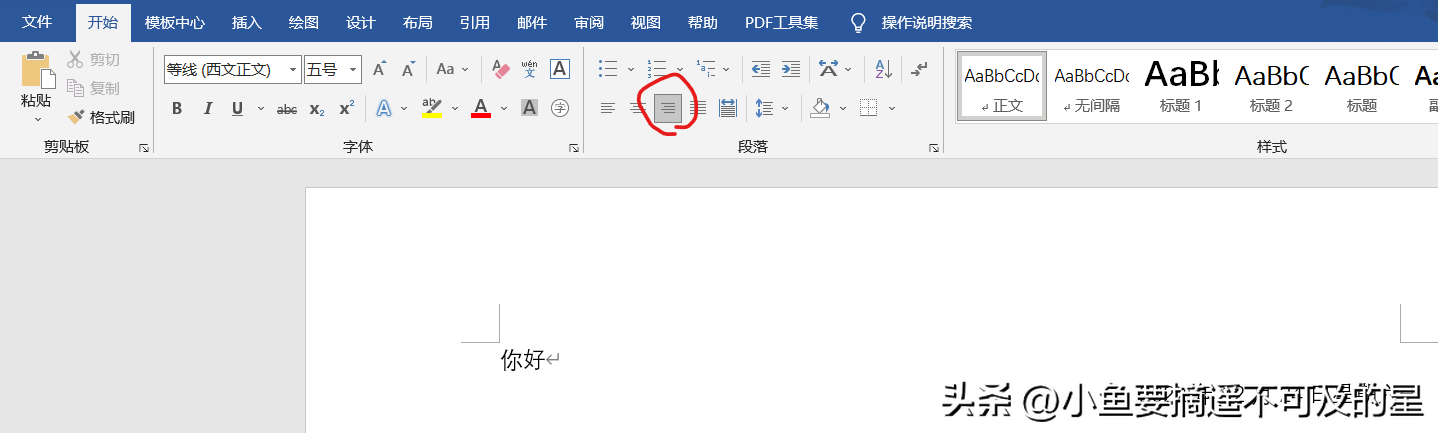The height and width of the screenshot is (433, 1438).
Task: Click the distributed alignment icon
Action: click(x=728, y=108)
